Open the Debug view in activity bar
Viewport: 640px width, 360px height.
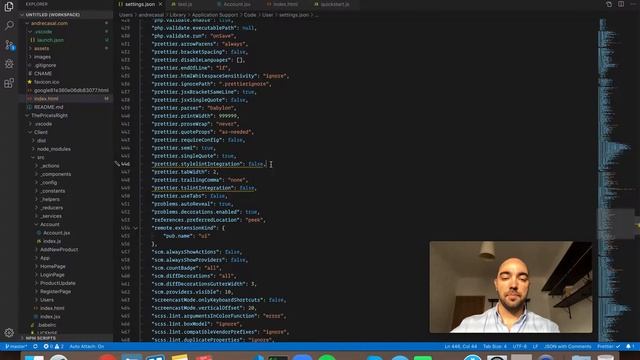tap(9, 64)
